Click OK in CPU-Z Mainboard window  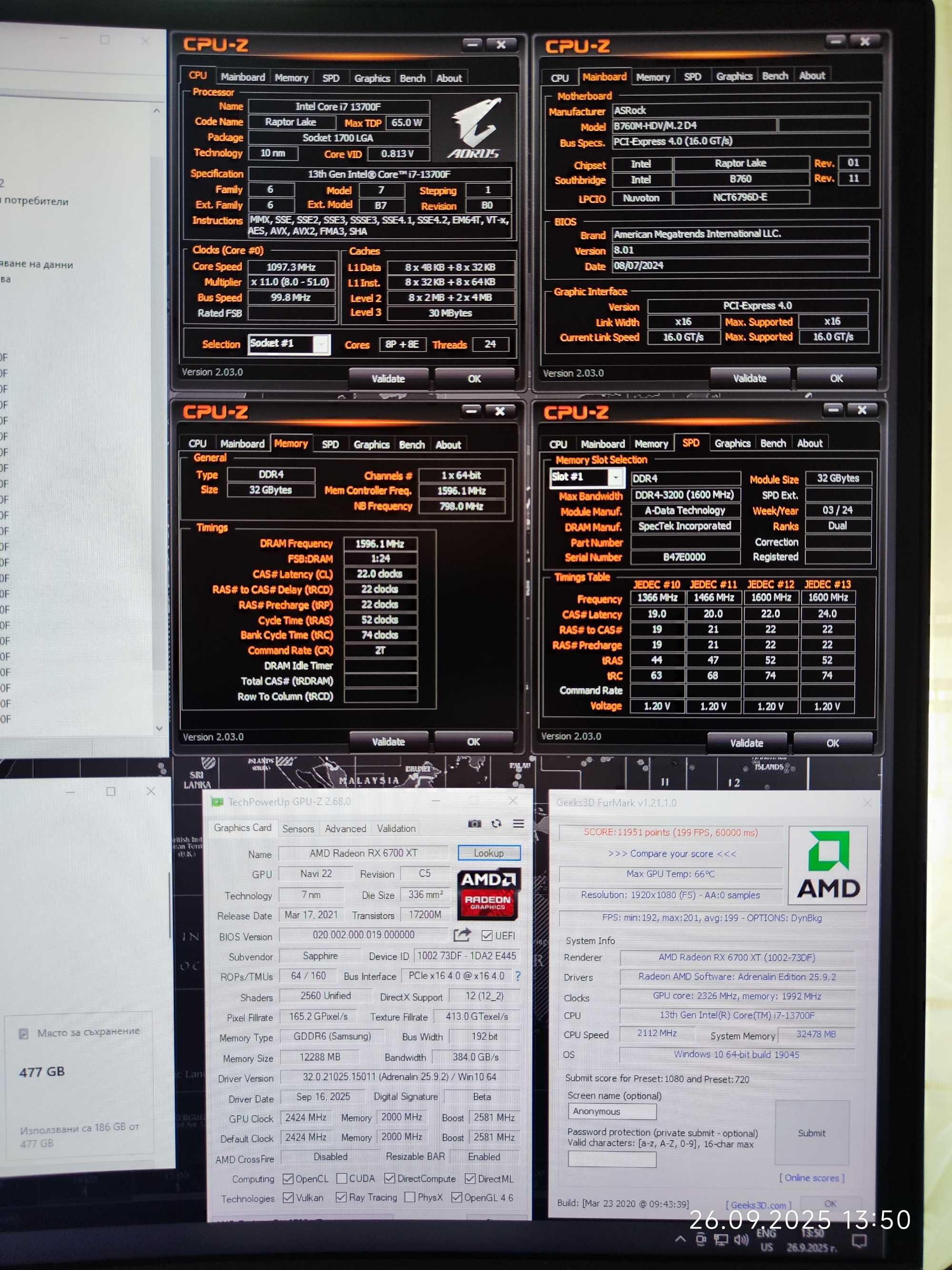[837, 379]
